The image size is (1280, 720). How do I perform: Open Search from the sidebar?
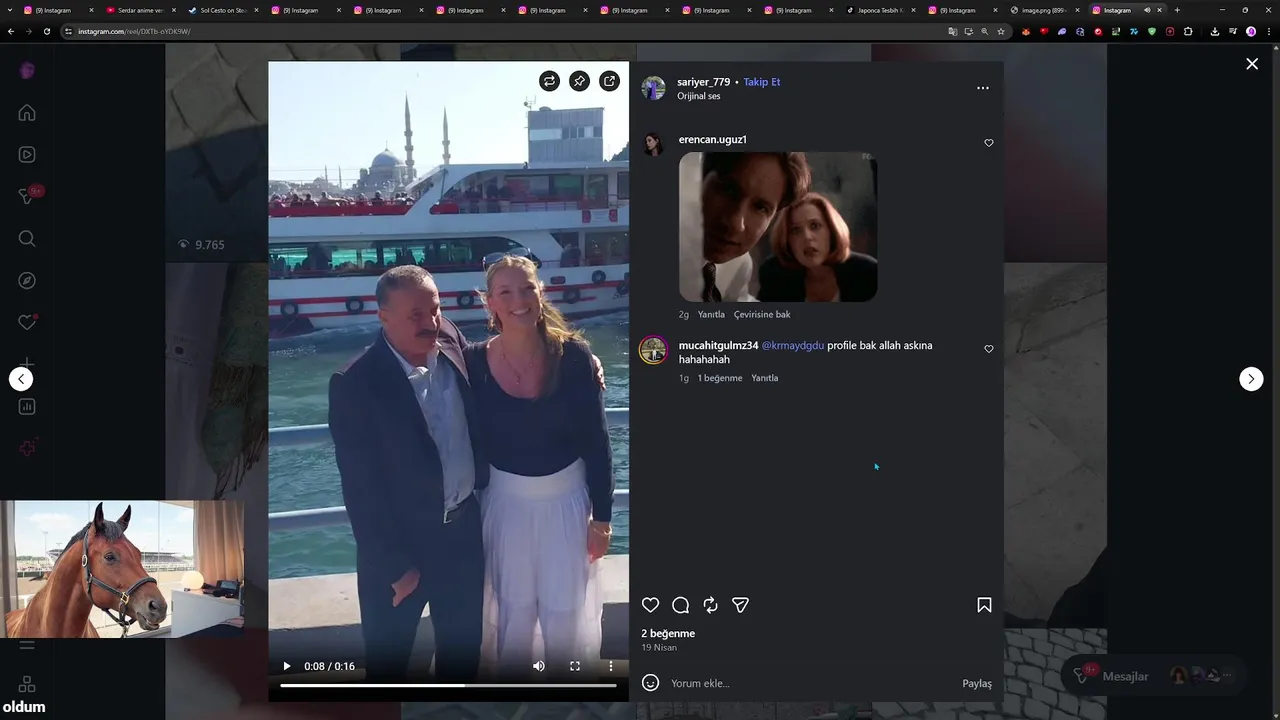tap(27, 239)
